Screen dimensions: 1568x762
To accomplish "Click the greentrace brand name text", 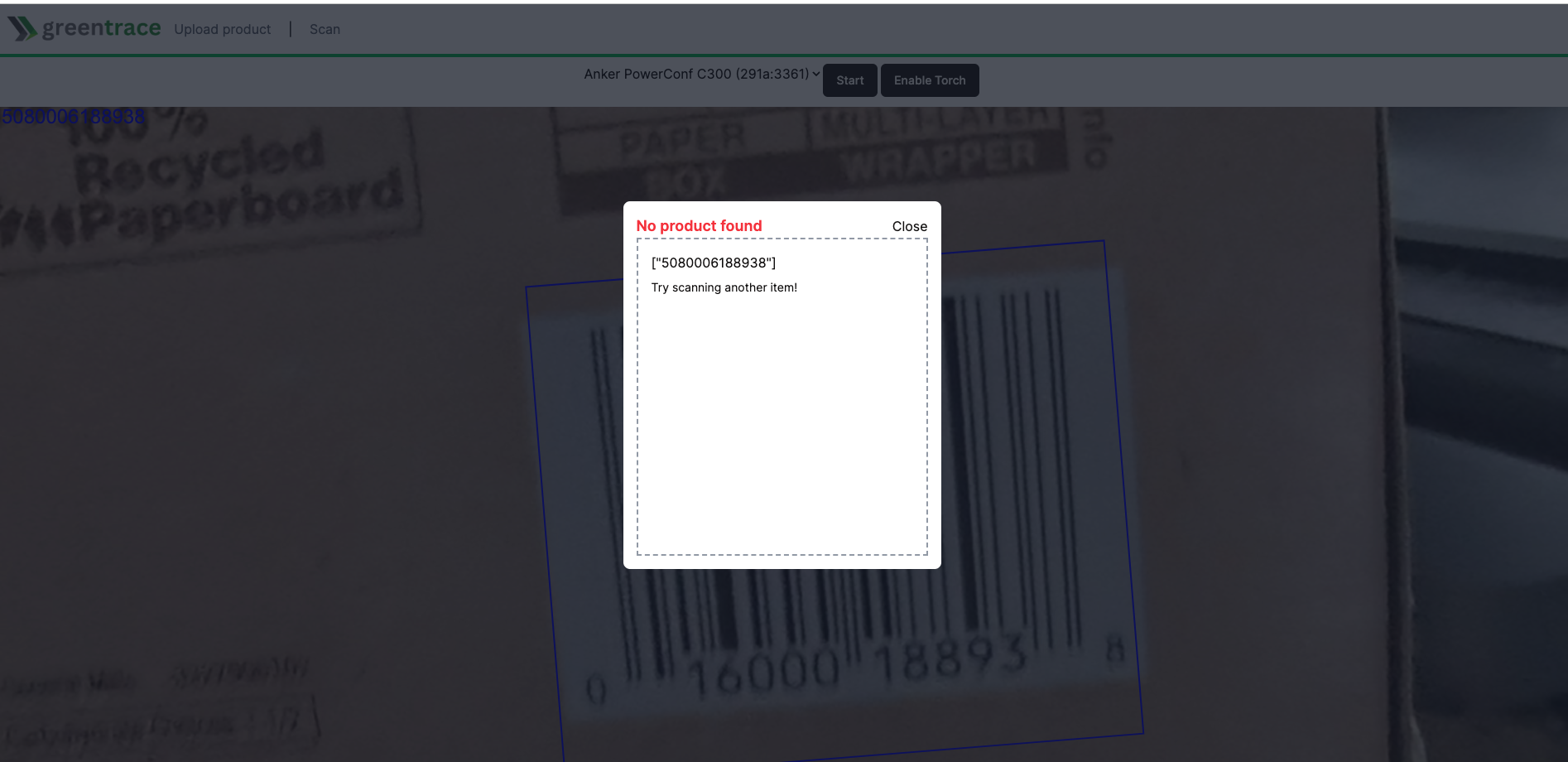I will 101,28.
